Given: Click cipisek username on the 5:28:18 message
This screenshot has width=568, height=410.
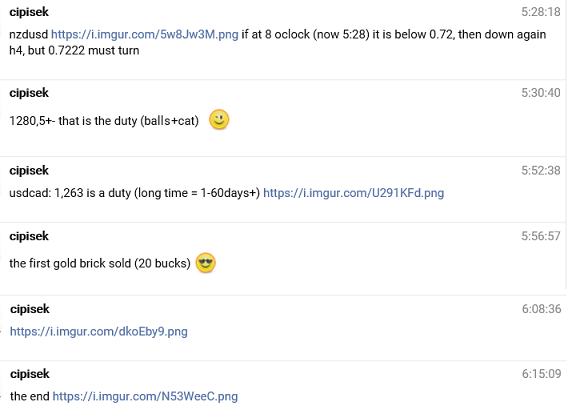Looking at the screenshot, I should pos(29,12).
